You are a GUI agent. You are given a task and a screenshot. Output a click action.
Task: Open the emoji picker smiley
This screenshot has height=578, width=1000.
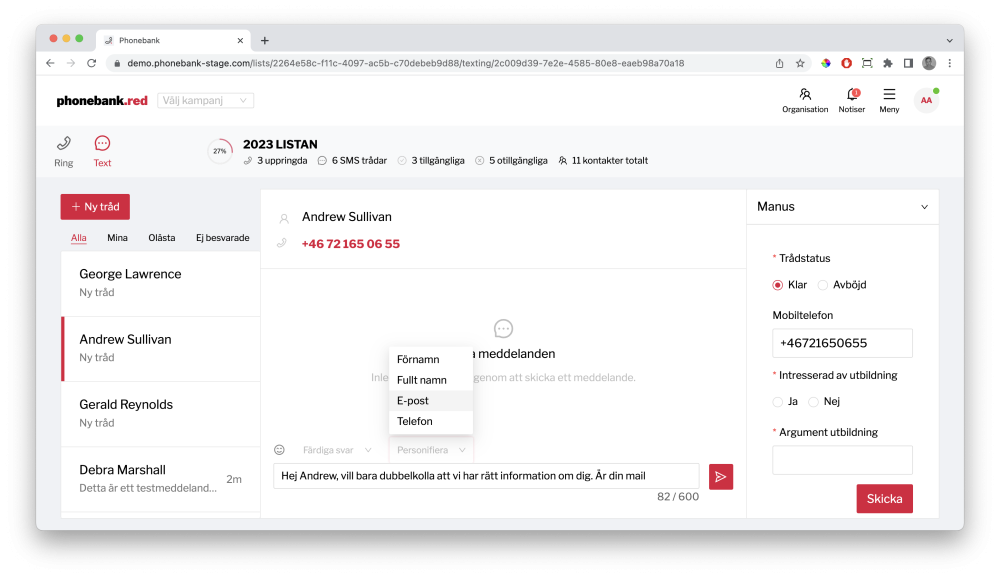[x=280, y=450]
